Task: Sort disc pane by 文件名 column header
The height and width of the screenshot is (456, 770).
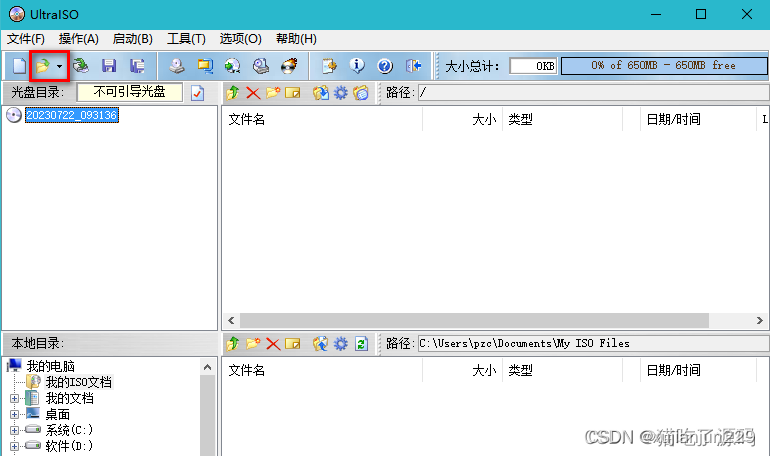Action: coord(322,119)
